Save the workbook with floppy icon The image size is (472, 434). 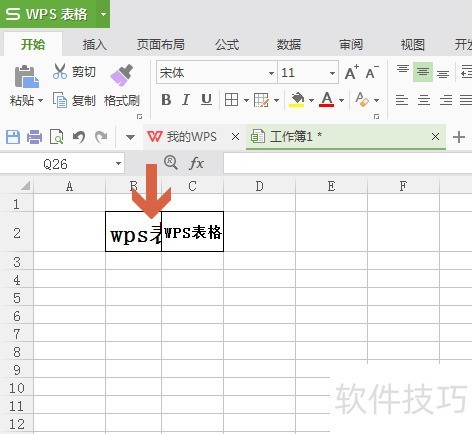tap(13, 137)
